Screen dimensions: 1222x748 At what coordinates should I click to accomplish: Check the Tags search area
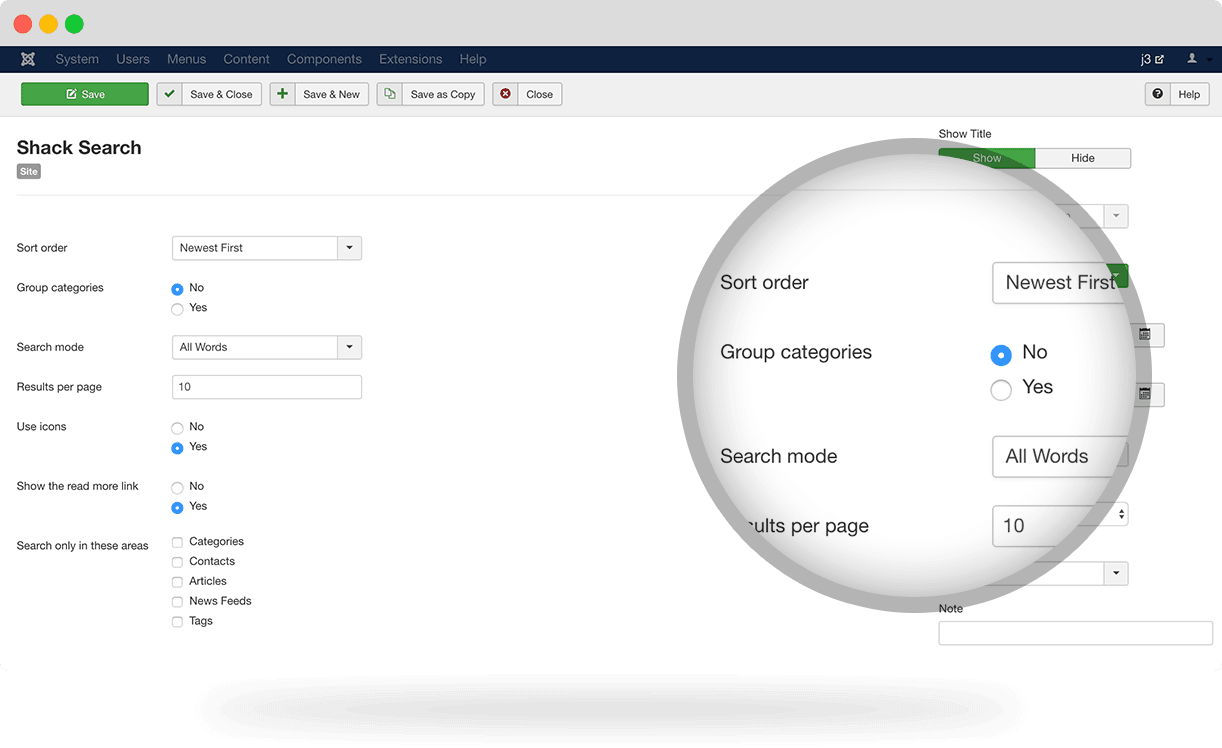(177, 622)
